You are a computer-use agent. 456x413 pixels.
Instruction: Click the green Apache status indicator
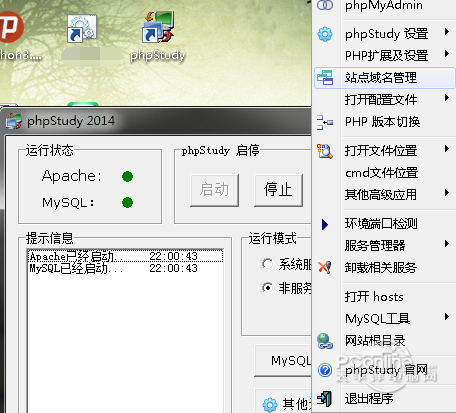128,176
